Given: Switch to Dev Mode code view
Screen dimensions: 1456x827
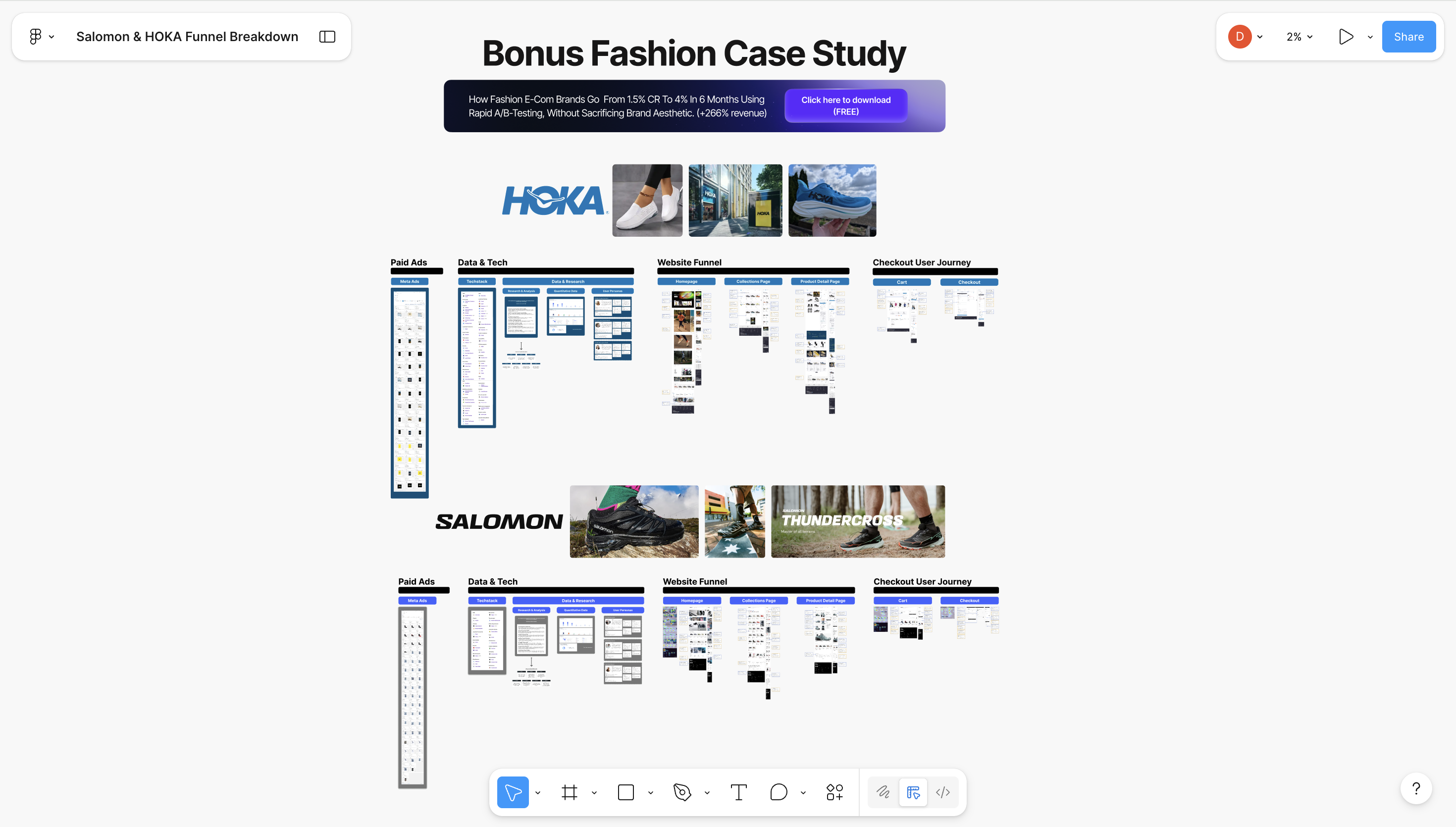Looking at the screenshot, I should tap(942, 792).
